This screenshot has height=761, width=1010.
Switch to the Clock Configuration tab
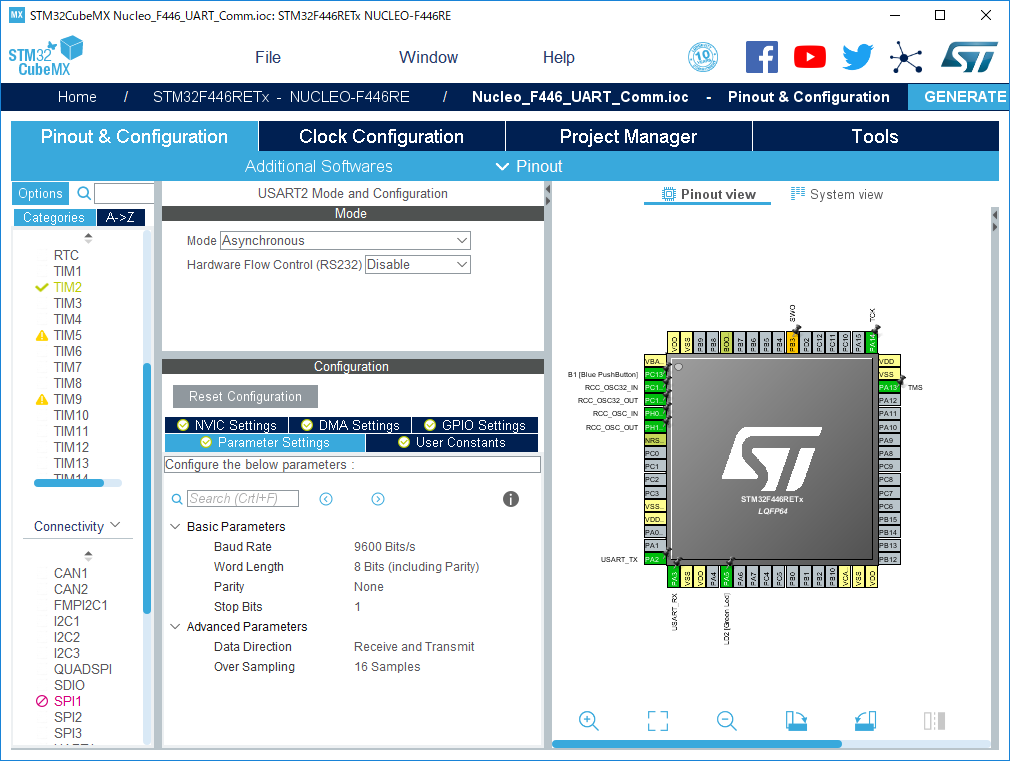click(x=381, y=137)
